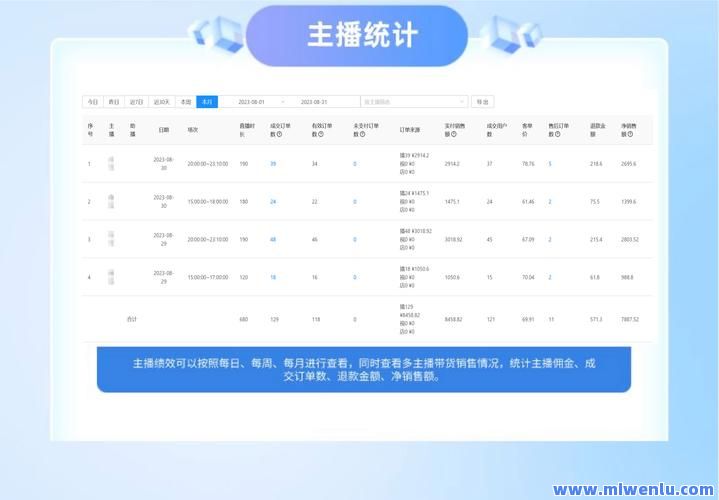Choose the 本周 date filter

pyautogui.click(x=185, y=102)
